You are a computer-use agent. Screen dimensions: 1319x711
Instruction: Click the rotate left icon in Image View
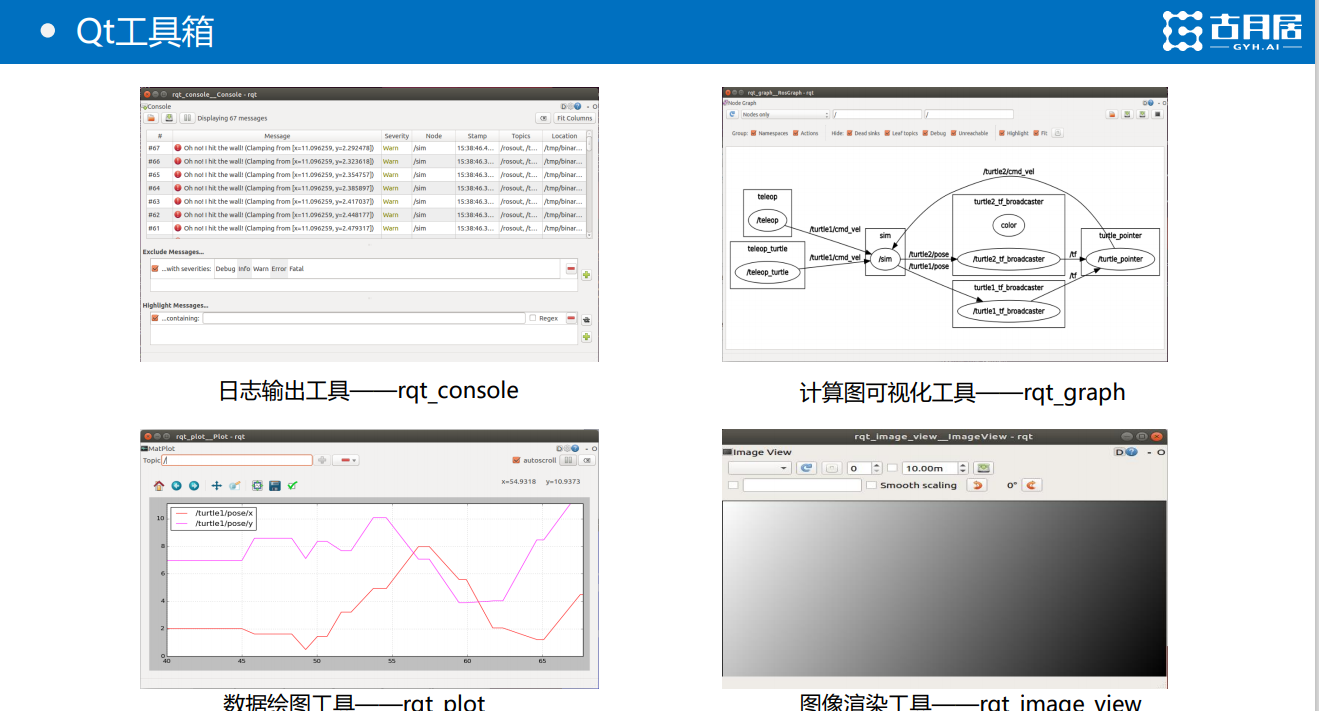pos(977,485)
